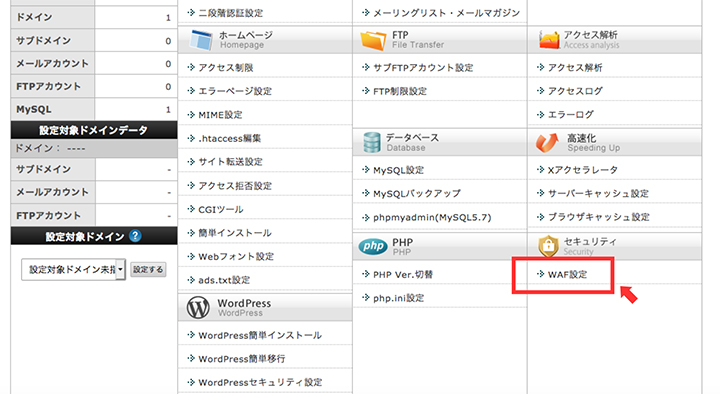This screenshot has height=394, width=720.
Task: Click the 設定対象ドメインデータ header
Action: point(94,130)
